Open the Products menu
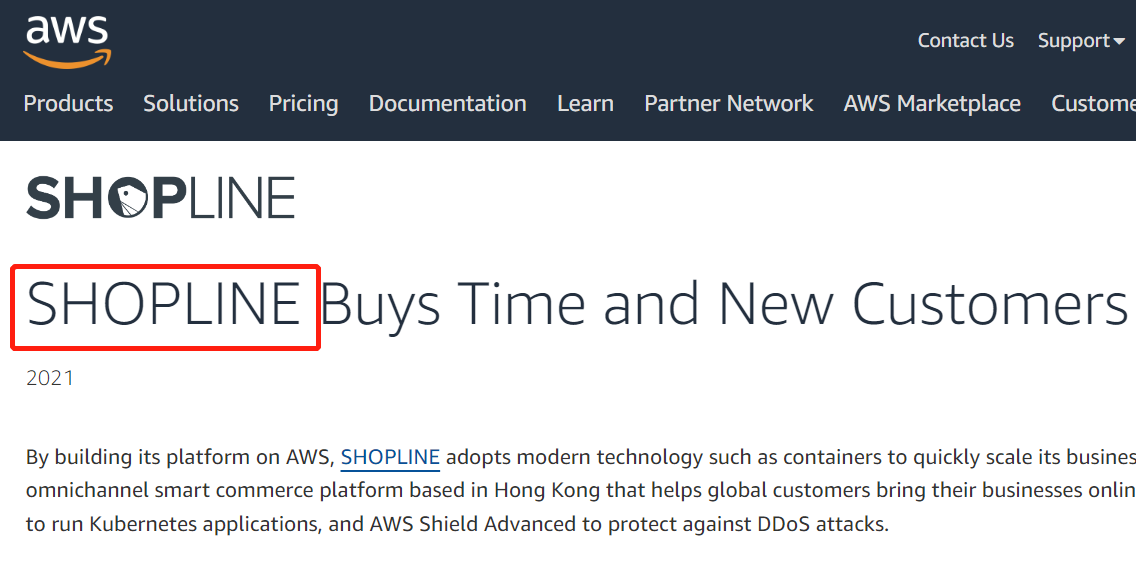Screen dimensions: 1136x561 [68, 104]
